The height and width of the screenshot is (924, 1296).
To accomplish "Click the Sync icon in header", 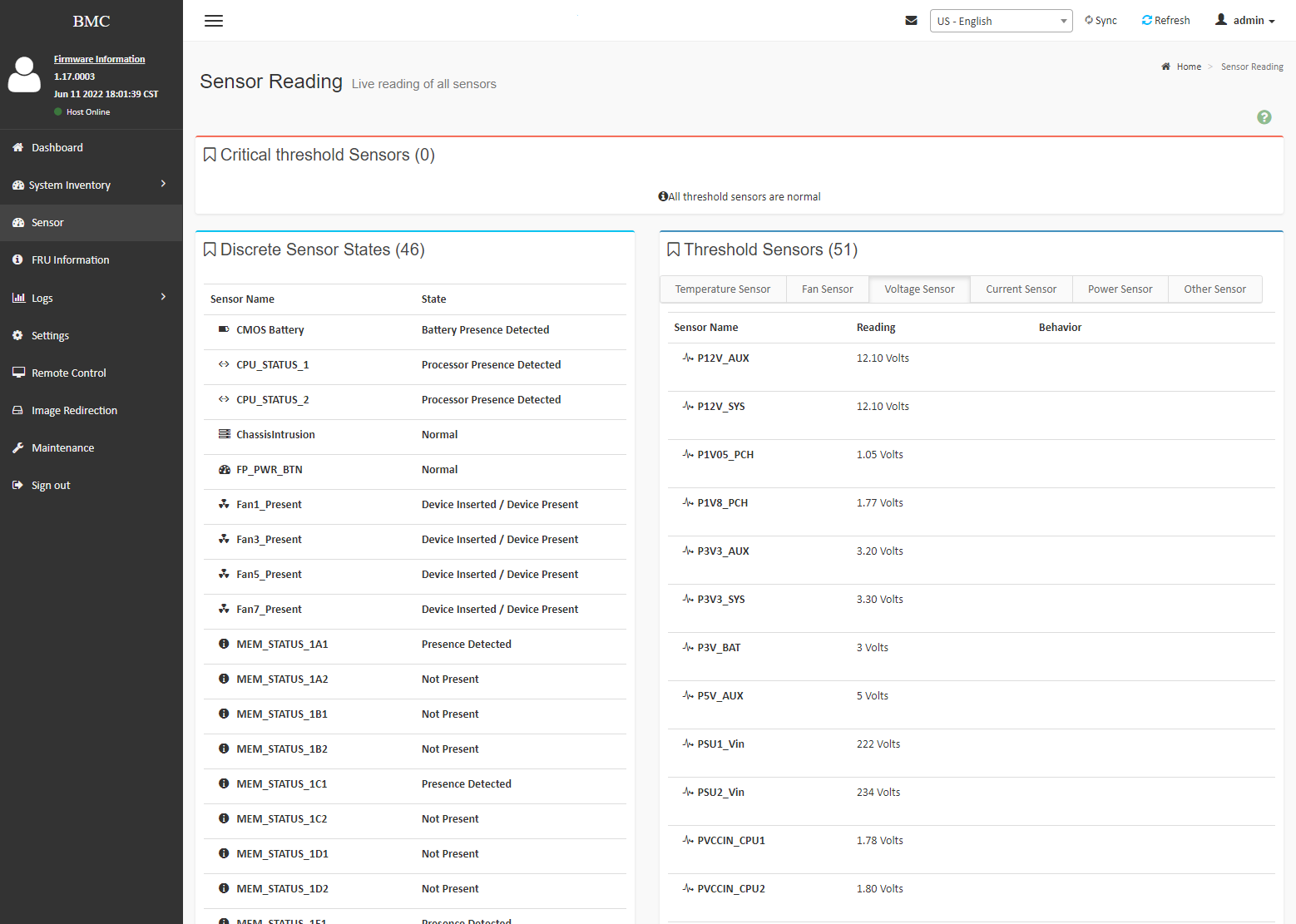I will [1089, 20].
